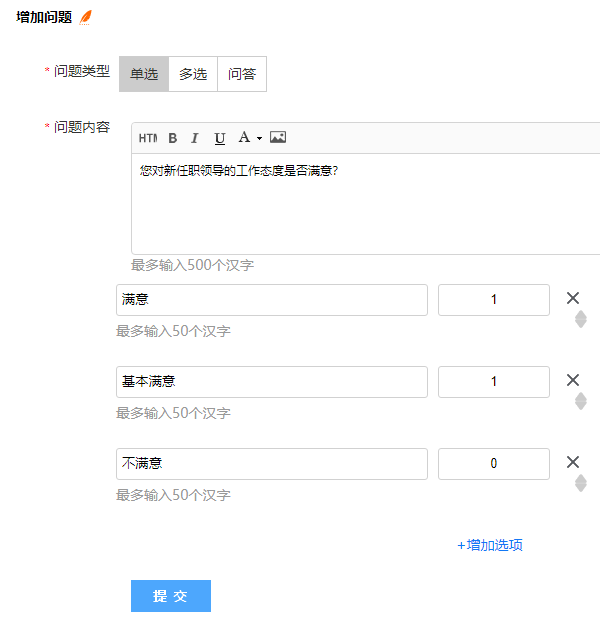Click the score field showing 0
The height and width of the screenshot is (619, 600).
point(494,464)
